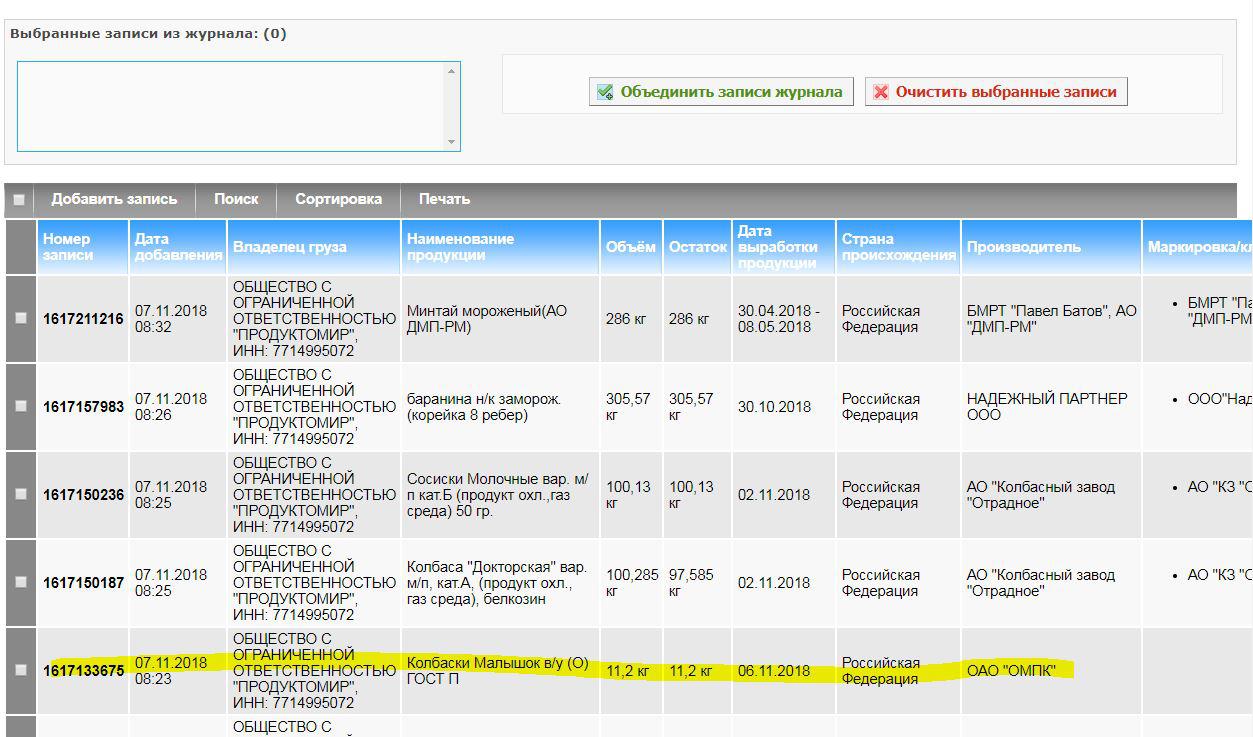Viewport: 1253px width, 737px height.
Task: Click the Дата добавления column header
Action: tap(178, 247)
